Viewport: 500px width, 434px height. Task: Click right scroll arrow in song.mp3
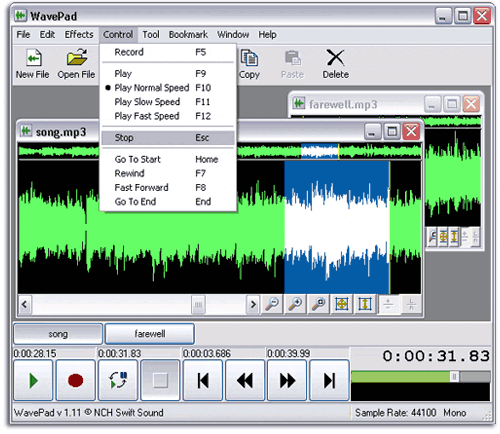(x=253, y=305)
